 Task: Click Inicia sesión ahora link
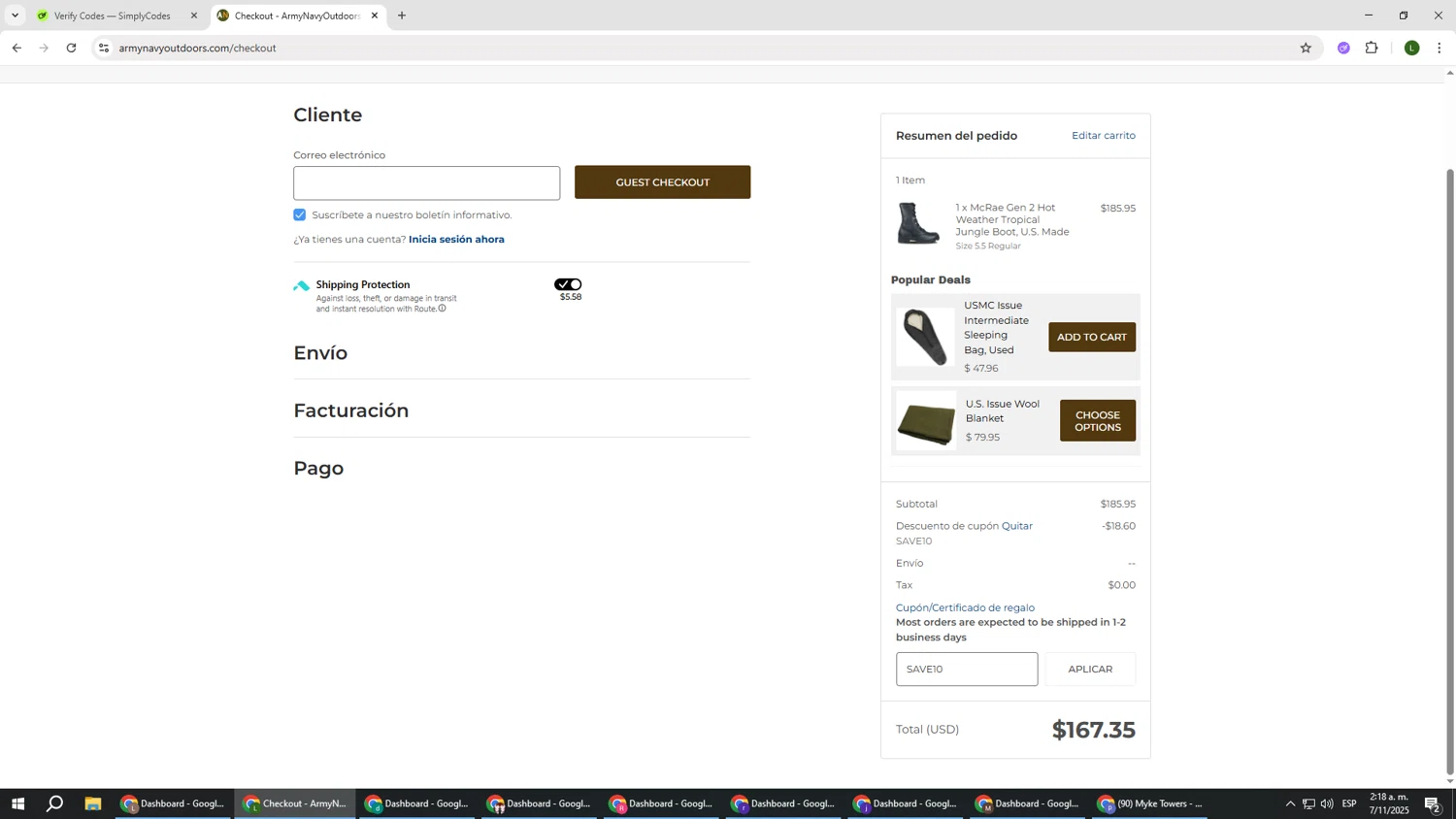coord(456,239)
